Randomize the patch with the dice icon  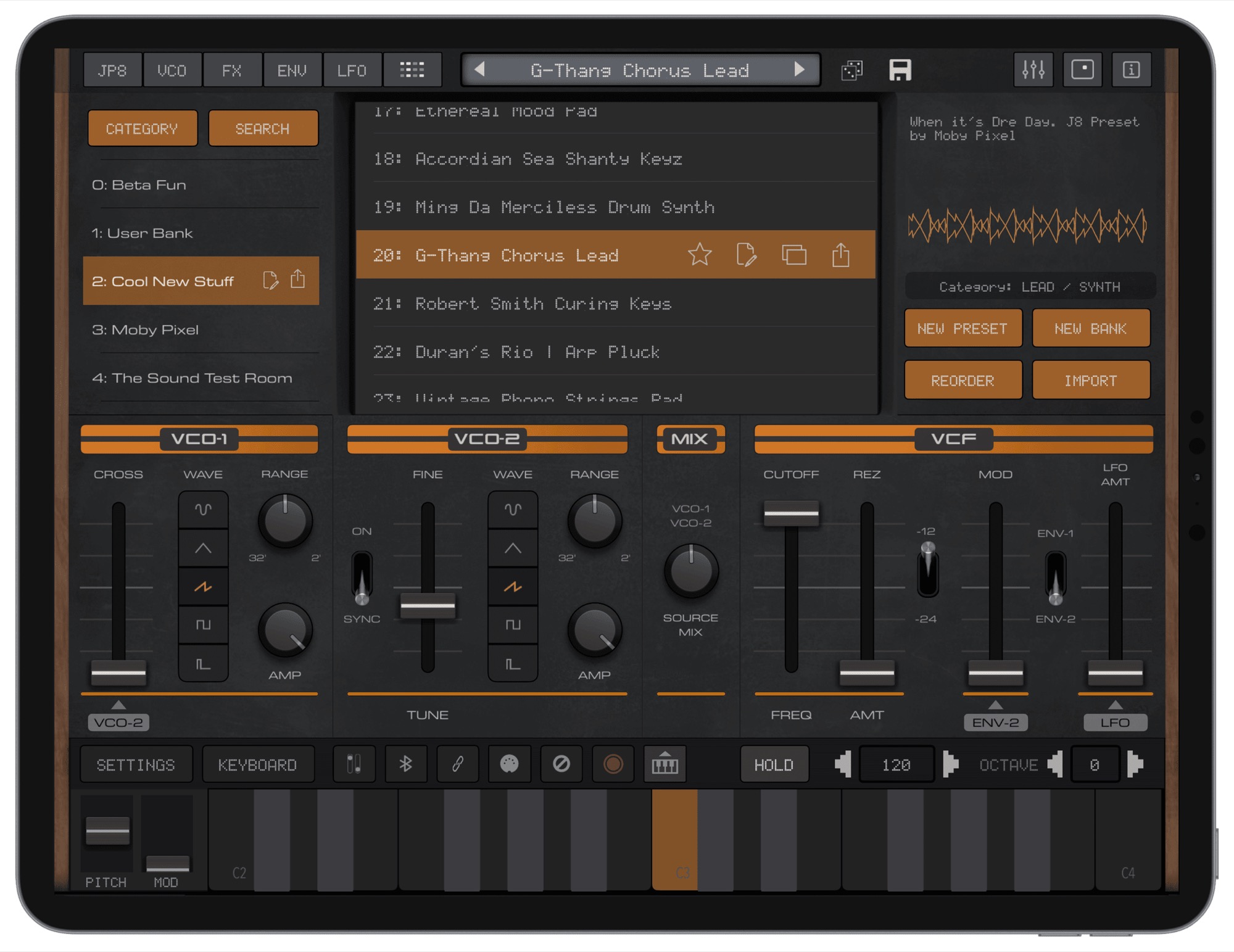[851, 70]
